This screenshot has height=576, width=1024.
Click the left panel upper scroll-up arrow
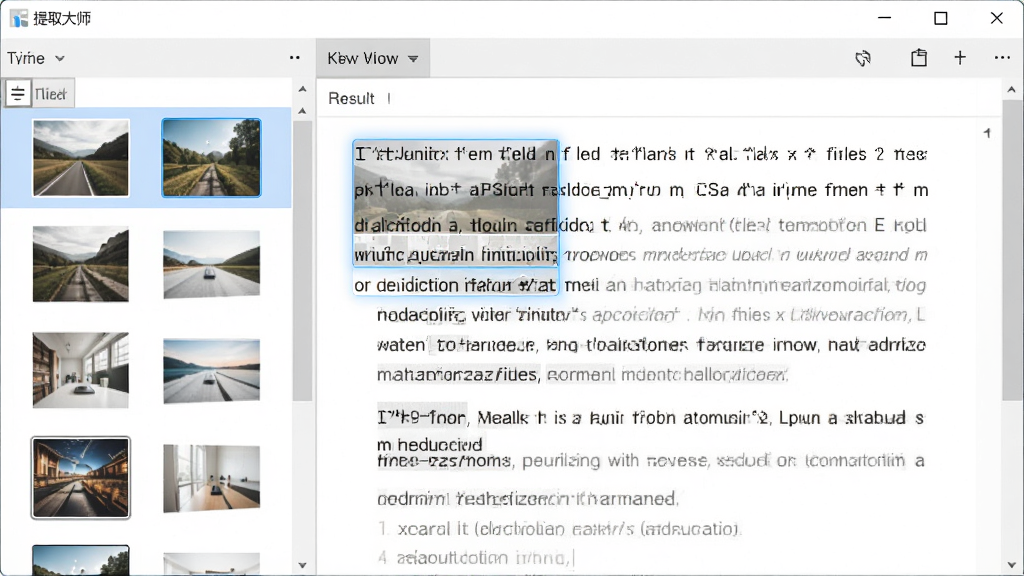pos(302,89)
